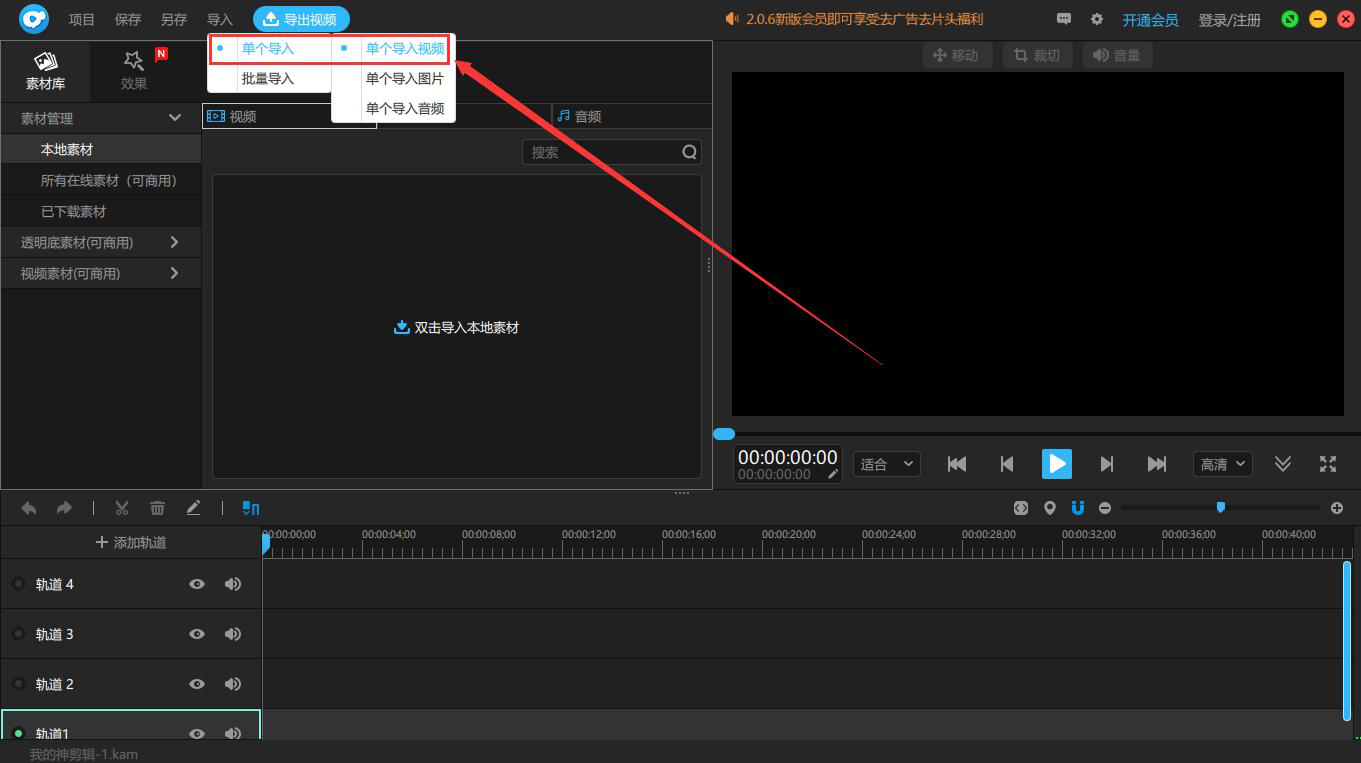Click the preview progress slider handle

click(724, 434)
